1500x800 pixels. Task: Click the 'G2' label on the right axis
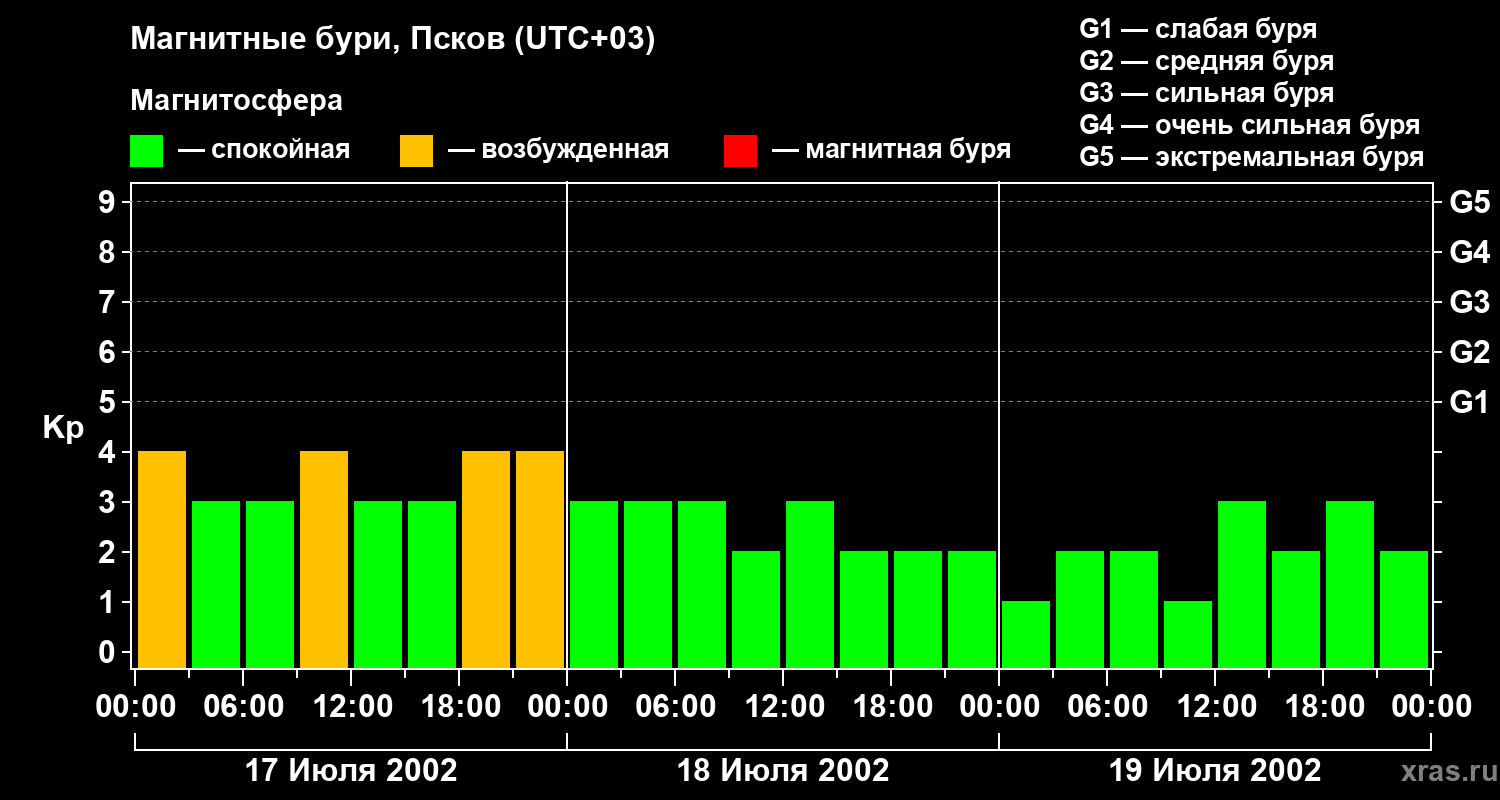(x=1470, y=352)
